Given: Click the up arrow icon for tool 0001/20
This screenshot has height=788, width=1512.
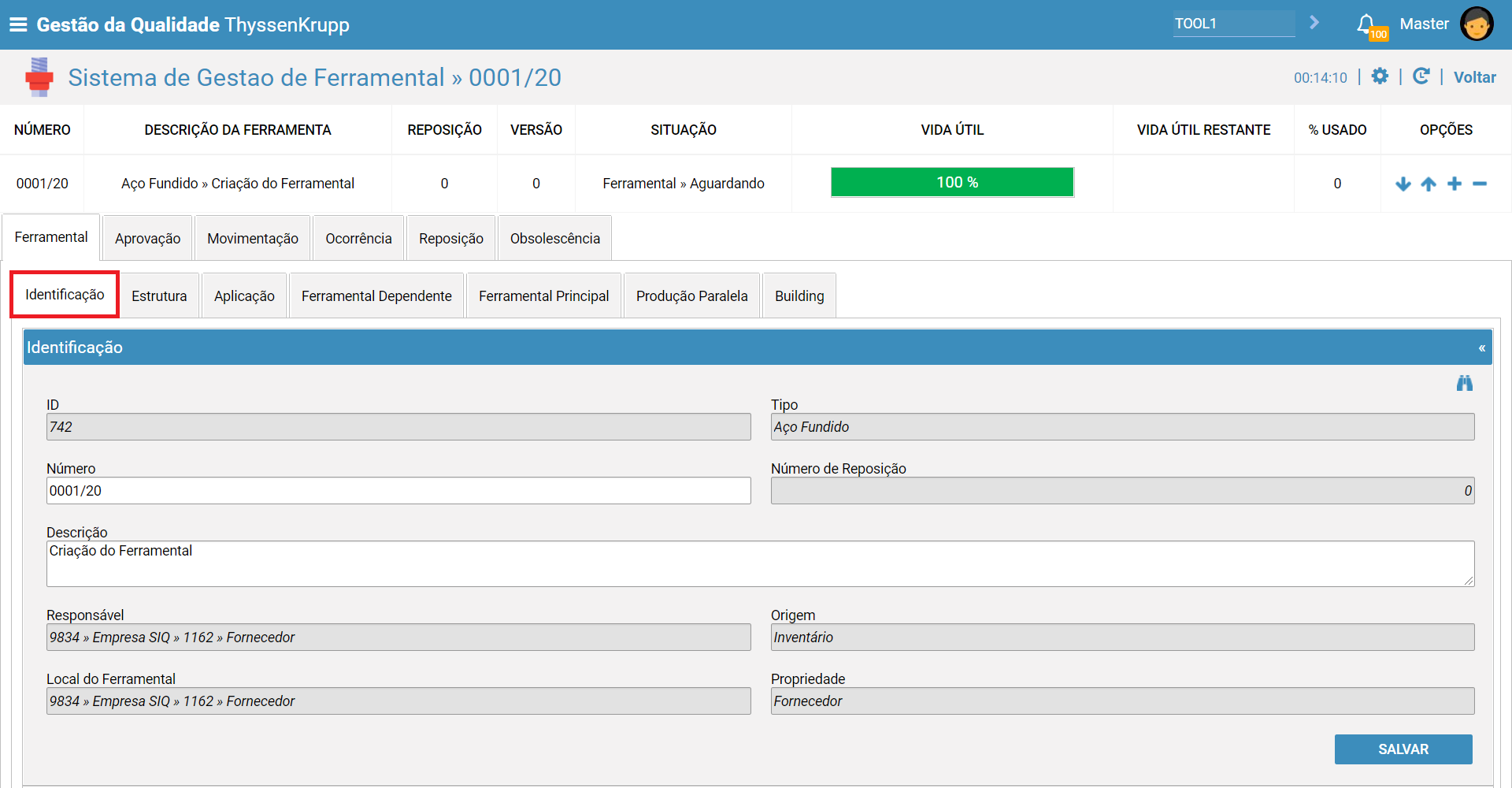Looking at the screenshot, I should click(x=1429, y=184).
